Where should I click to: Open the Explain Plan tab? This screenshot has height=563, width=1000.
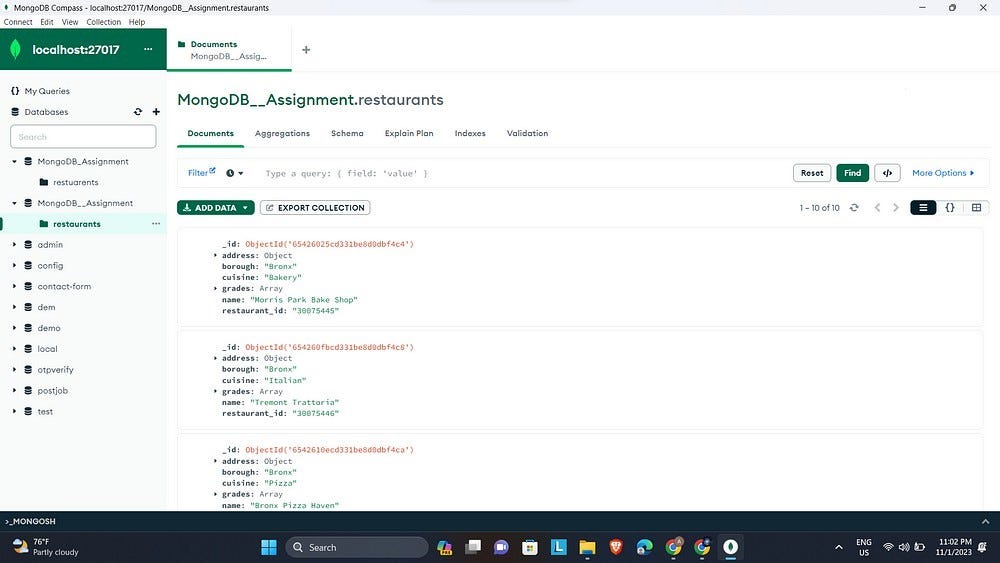(x=409, y=133)
